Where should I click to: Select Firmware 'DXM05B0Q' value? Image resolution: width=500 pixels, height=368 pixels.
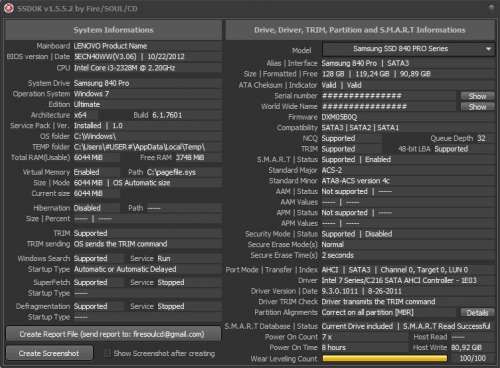pyautogui.click(x=339, y=117)
